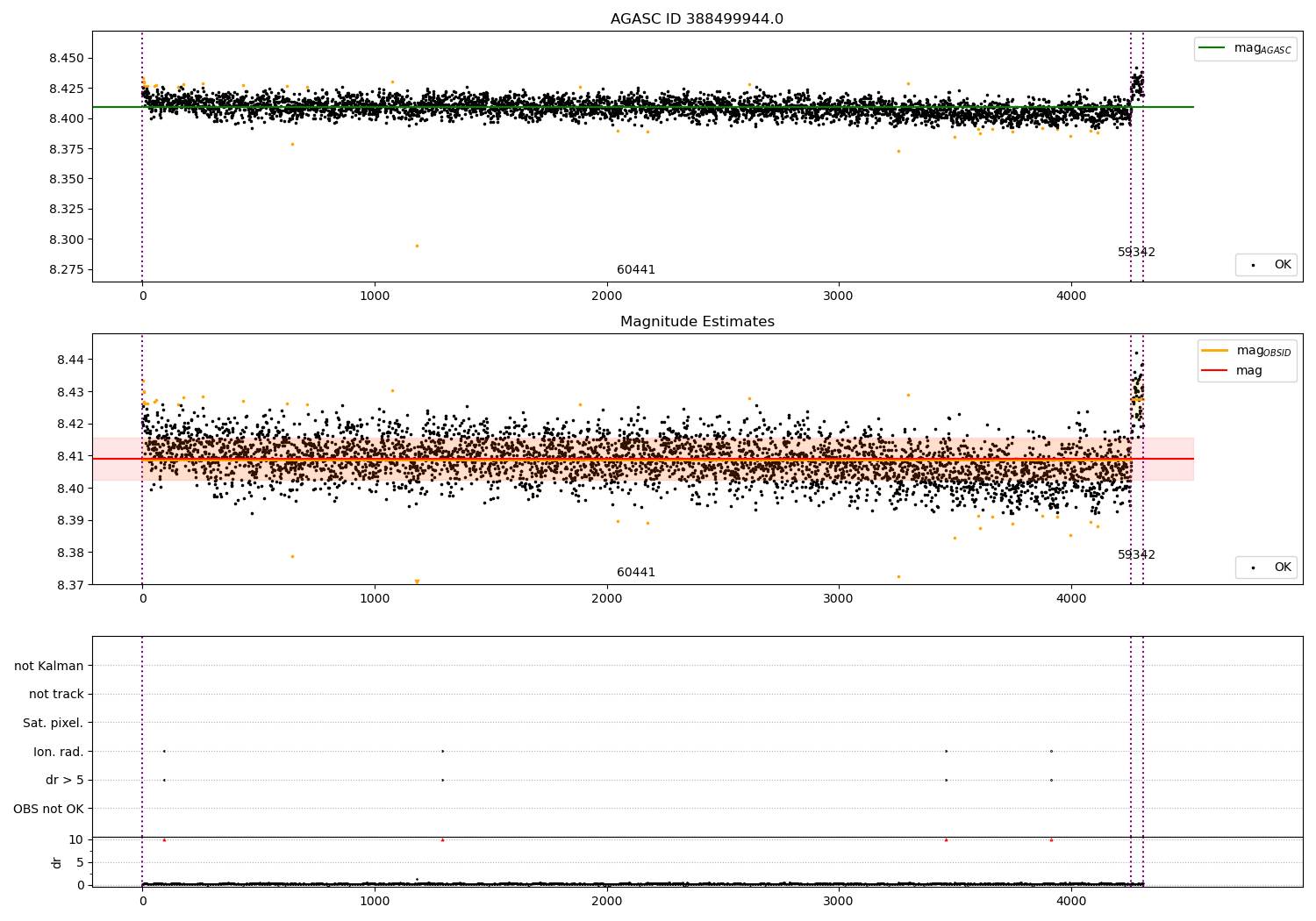Click the dr > 5 point near x 3460
This screenshot has height=921, width=1316.
click(x=946, y=780)
